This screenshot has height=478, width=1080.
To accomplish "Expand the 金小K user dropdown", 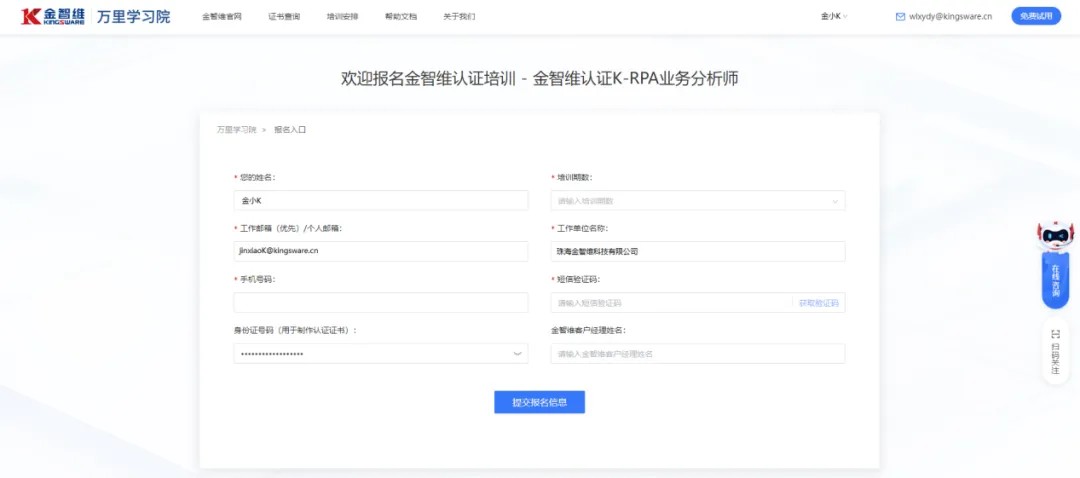I will coord(834,17).
